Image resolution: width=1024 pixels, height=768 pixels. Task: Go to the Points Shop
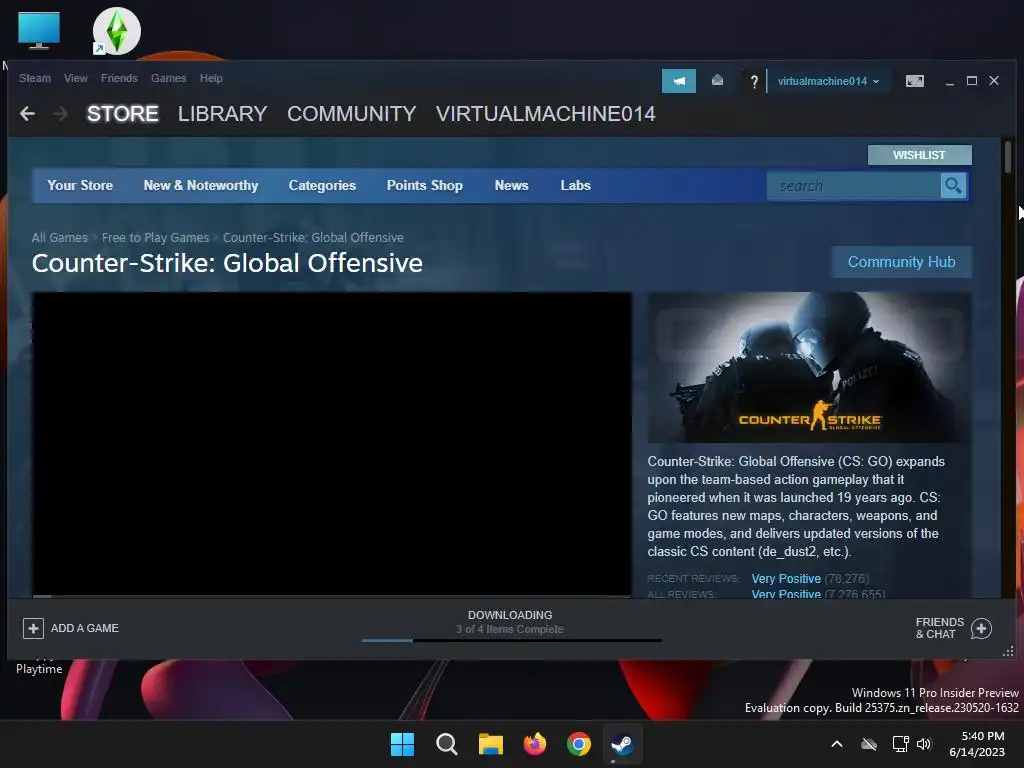424,185
